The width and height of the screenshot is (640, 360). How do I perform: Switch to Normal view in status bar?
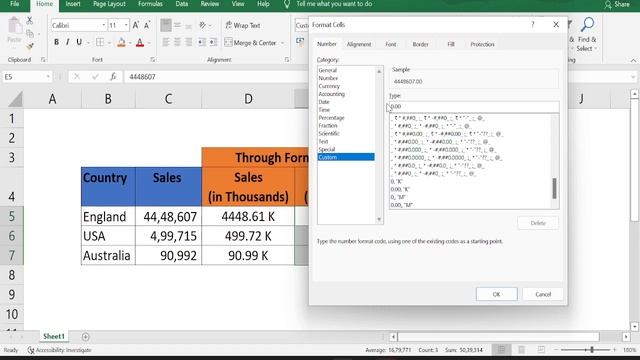click(x=501, y=350)
